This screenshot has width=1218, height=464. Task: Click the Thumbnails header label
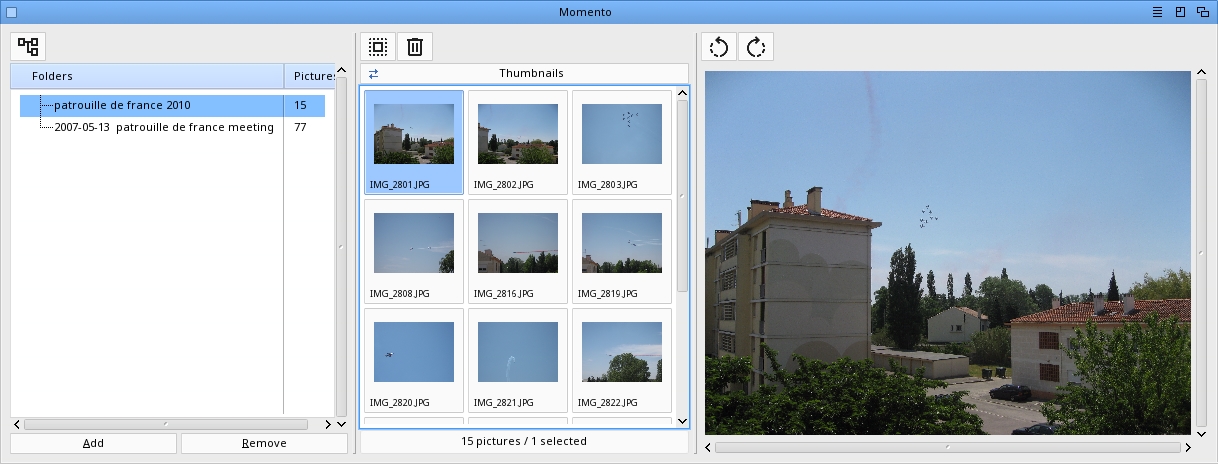[x=531, y=74]
